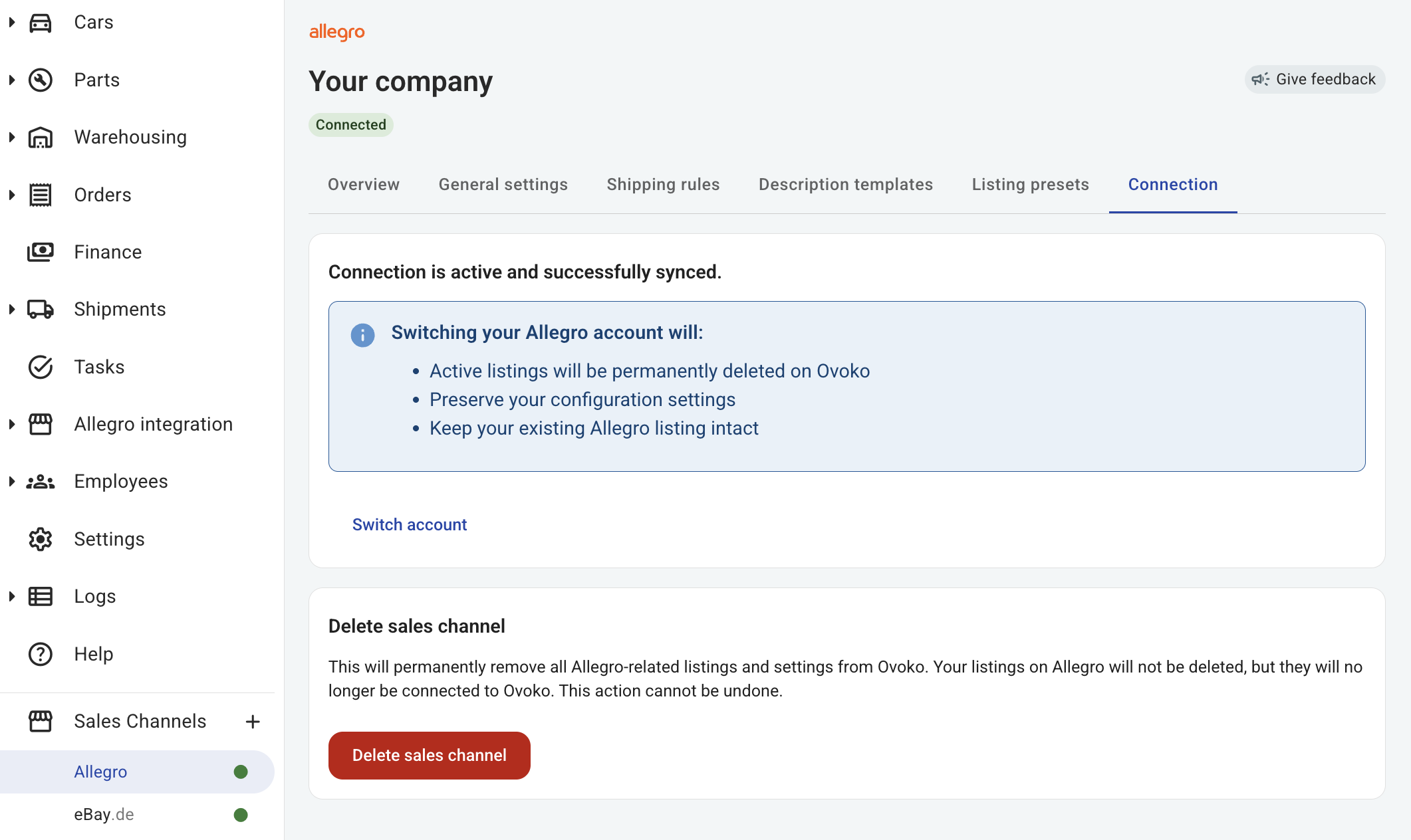
Task: Open the General settings tab
Action: [503, 185]
